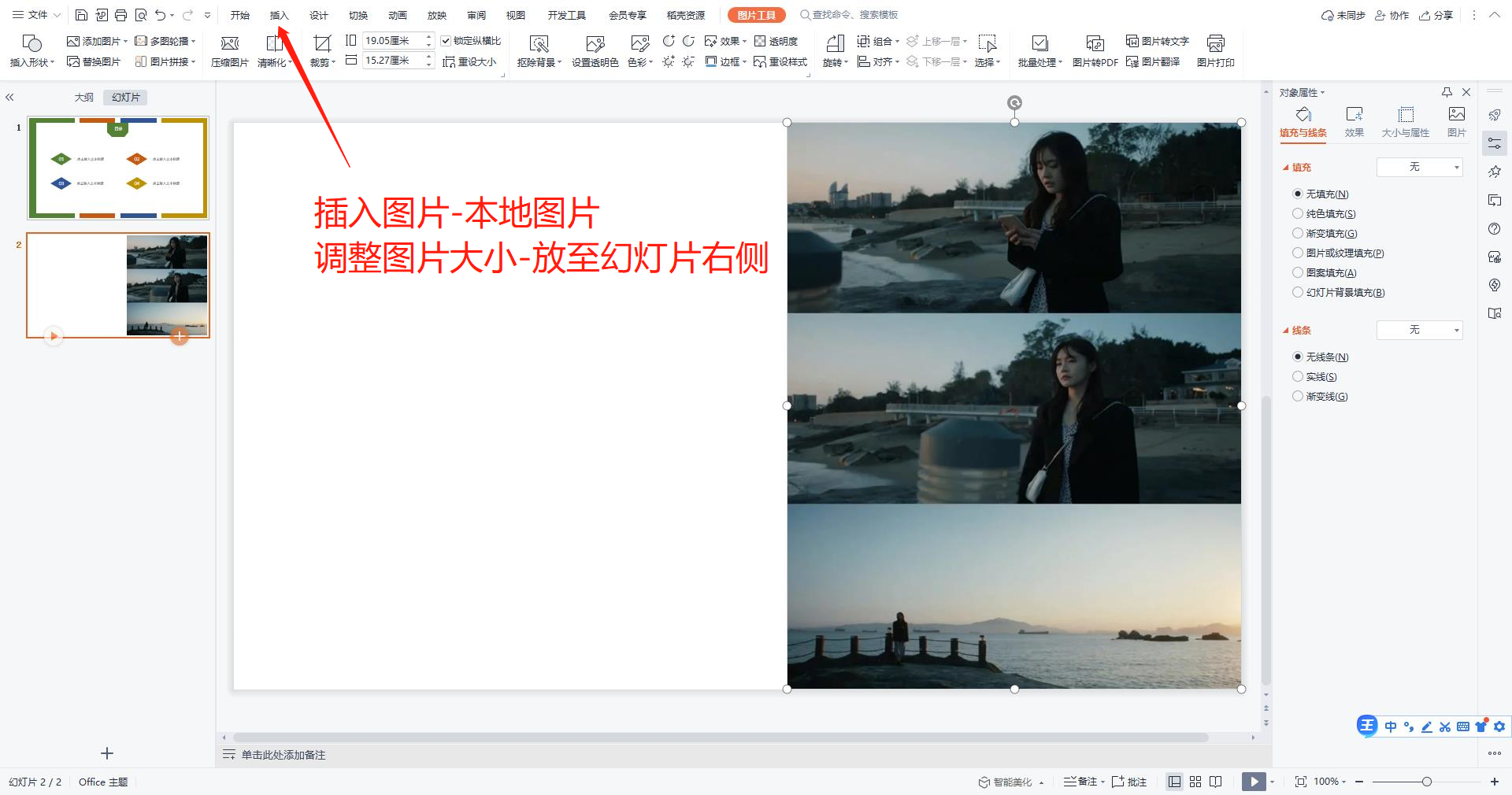Click the Print Preview icon
The image size is (1512, 795).
click(140, 15)
